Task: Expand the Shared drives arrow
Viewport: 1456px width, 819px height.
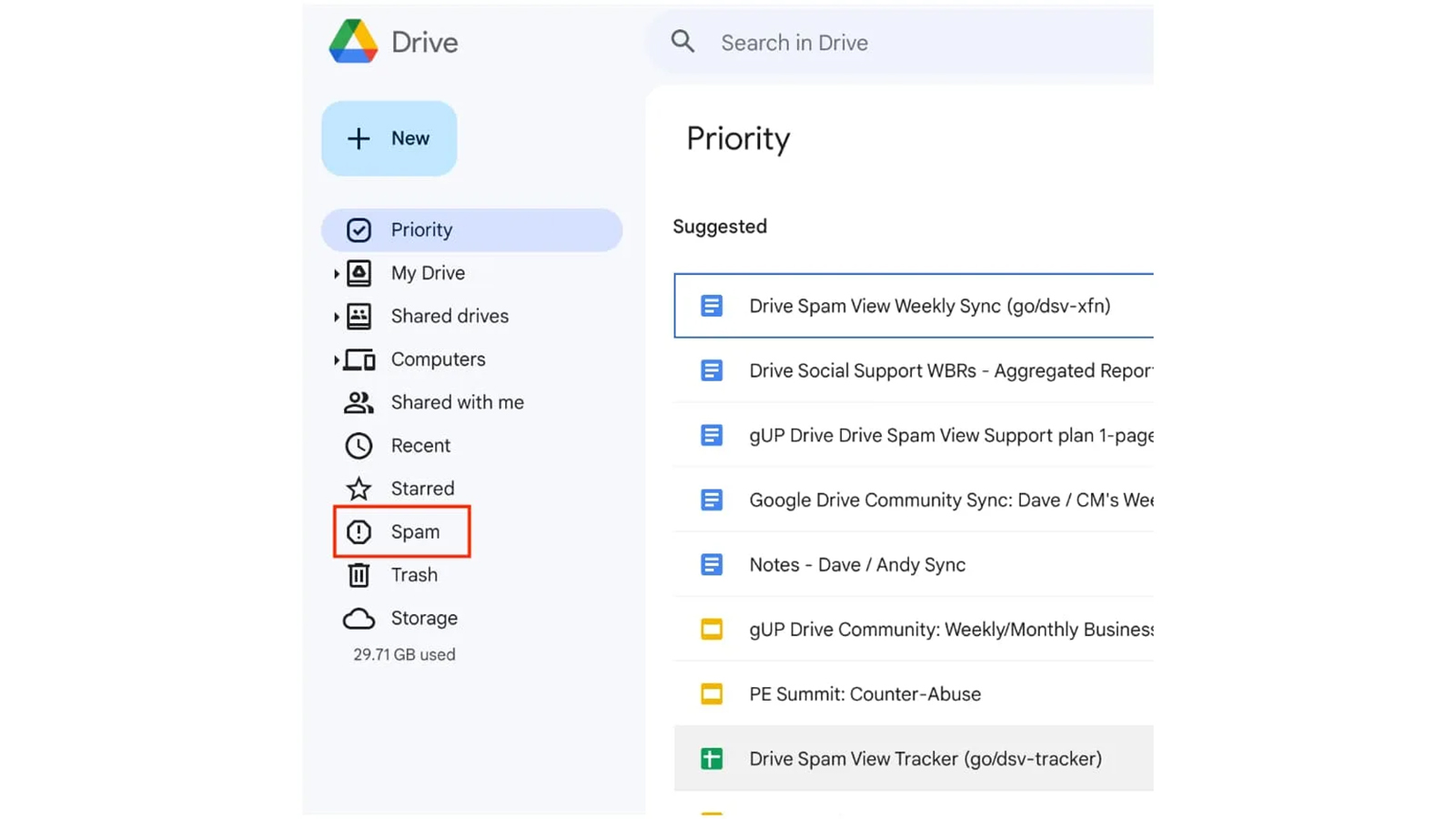Action: pos(336,317)
